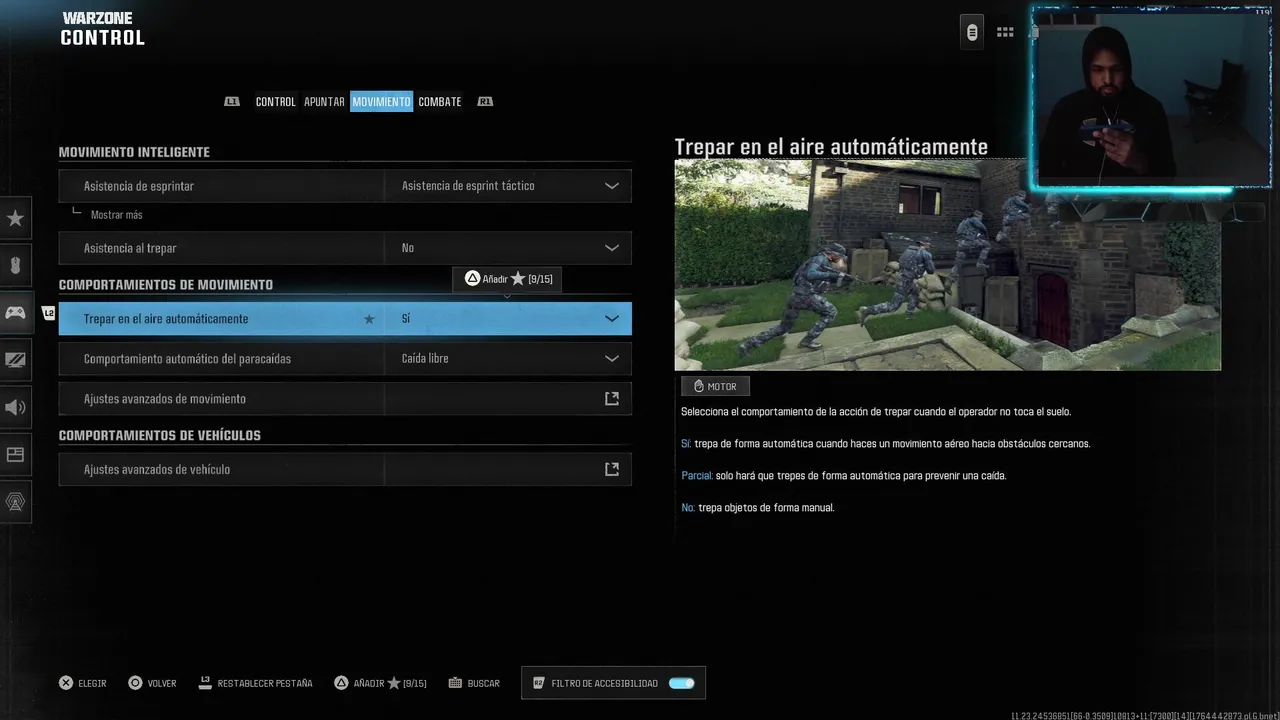The image size is (1280, 720).
Task: Open external link icon for Ajustes avanzados de movimiento
Action: click(612, 399)
